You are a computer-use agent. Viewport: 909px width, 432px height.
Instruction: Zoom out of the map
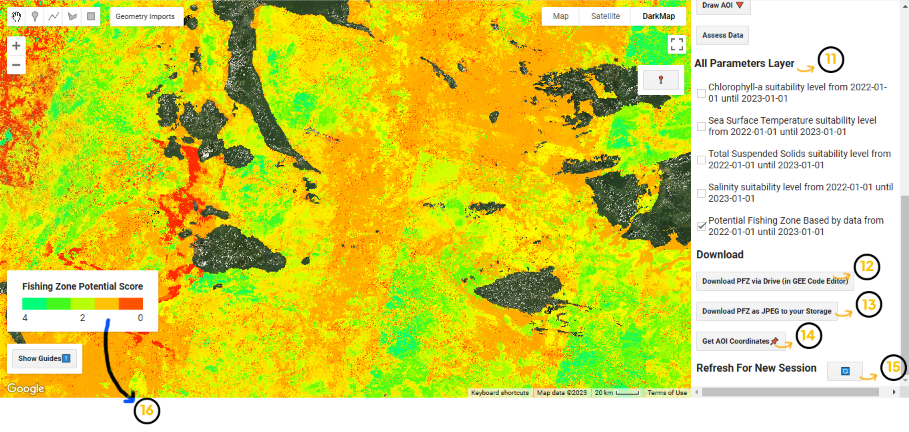(x=16, y=66)
